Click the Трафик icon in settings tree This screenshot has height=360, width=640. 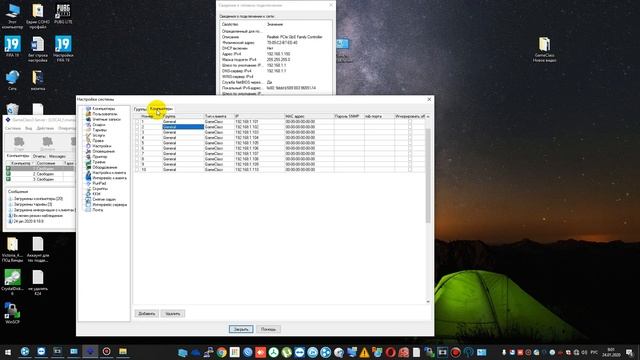88,162
